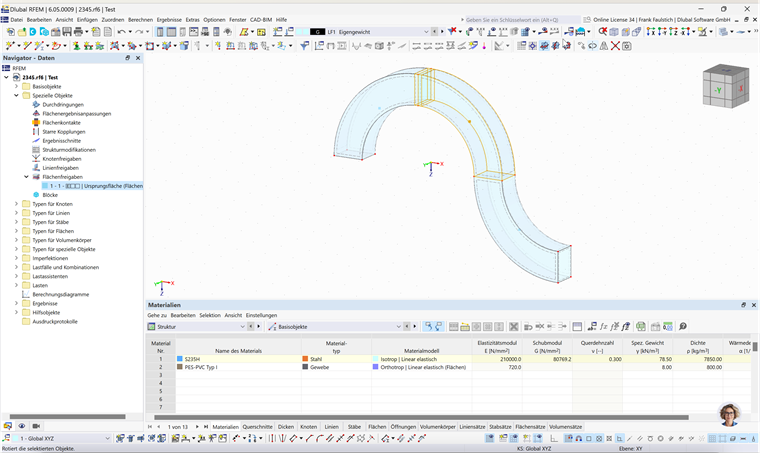Click the new node tool icon

coord(10,46)
